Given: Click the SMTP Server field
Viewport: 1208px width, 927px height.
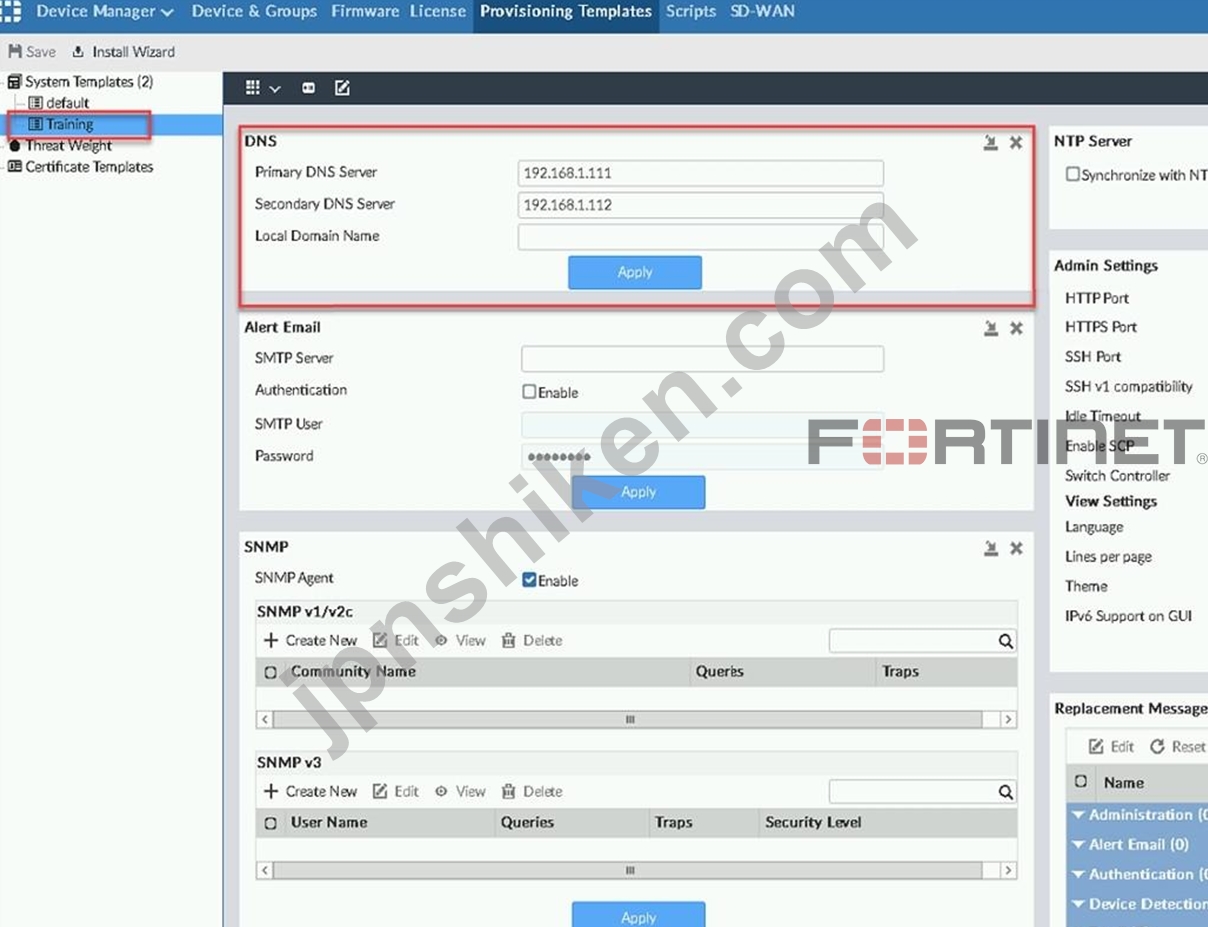Looking at the screenshot, I should point(702,359).
